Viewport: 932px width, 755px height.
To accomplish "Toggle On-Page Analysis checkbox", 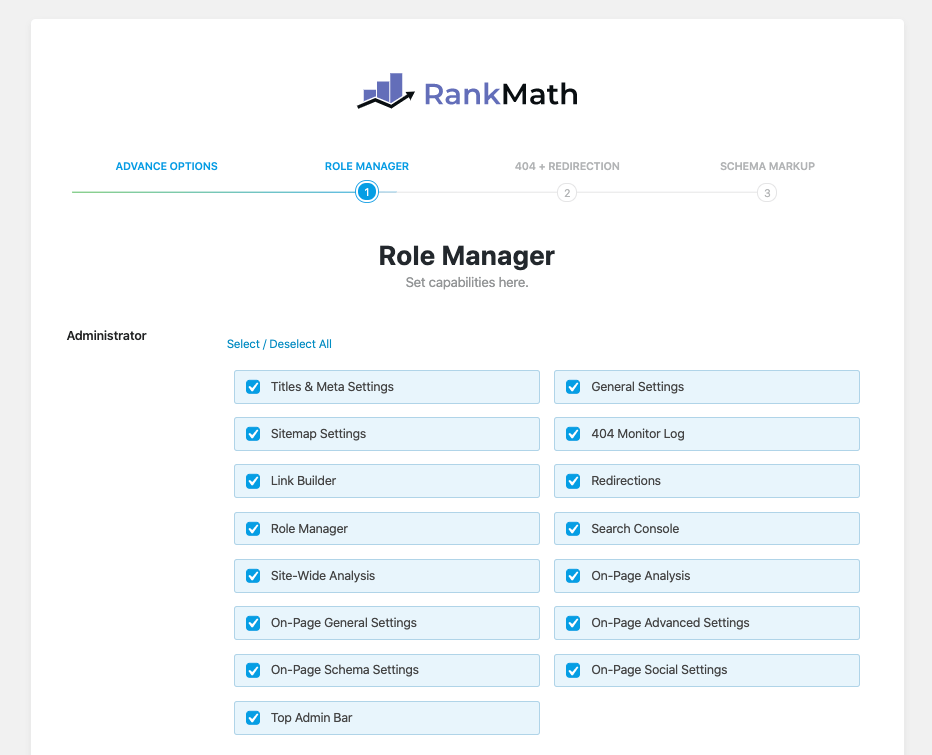I will (x=573, y=575).
